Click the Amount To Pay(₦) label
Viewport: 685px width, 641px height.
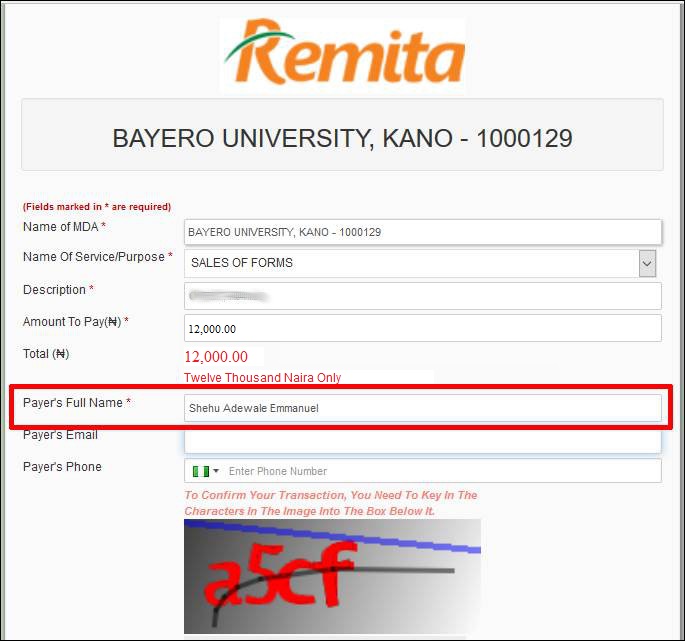pos(76,322)
